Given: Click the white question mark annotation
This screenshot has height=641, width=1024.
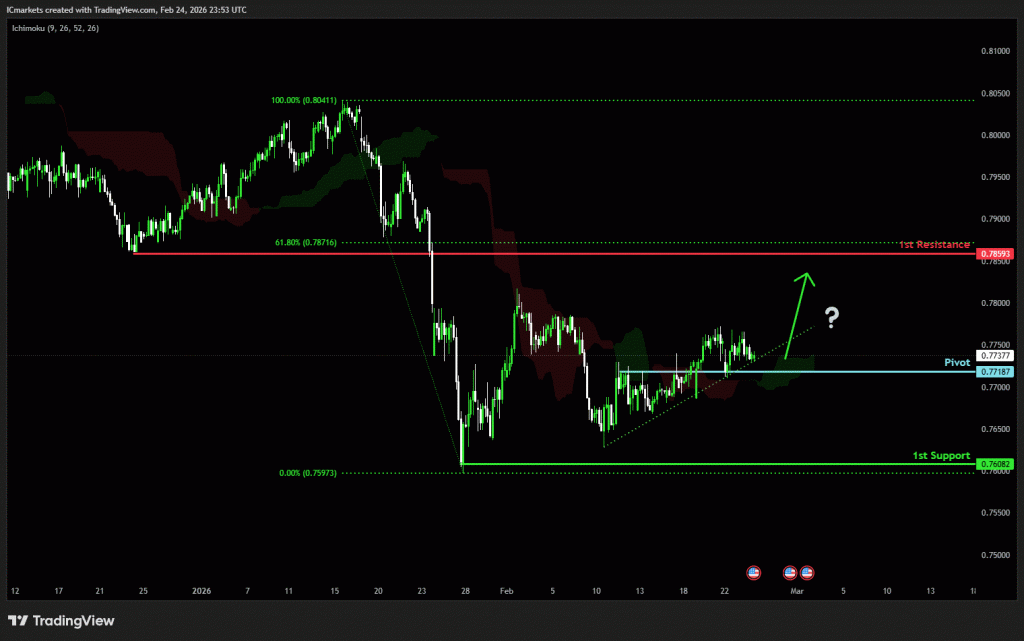Looking at the screenshot, I should (x=831, y=319).
